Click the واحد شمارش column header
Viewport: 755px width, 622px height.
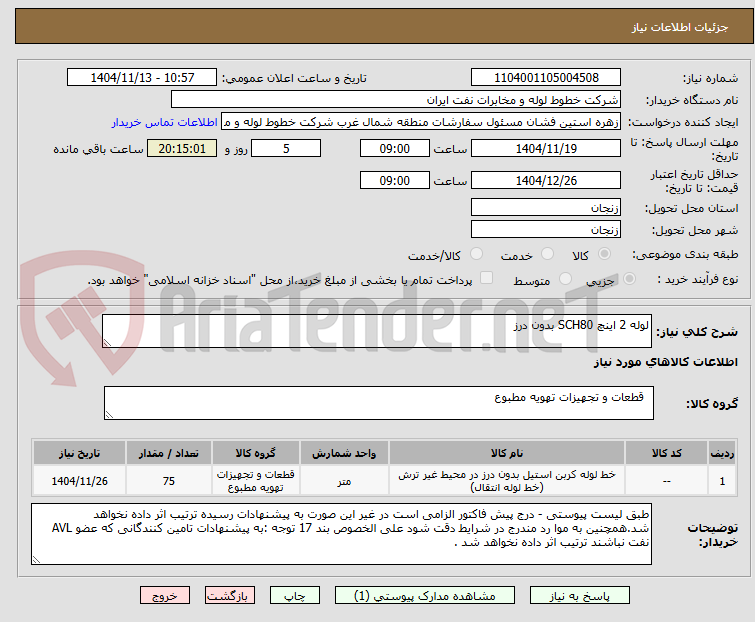344,453
